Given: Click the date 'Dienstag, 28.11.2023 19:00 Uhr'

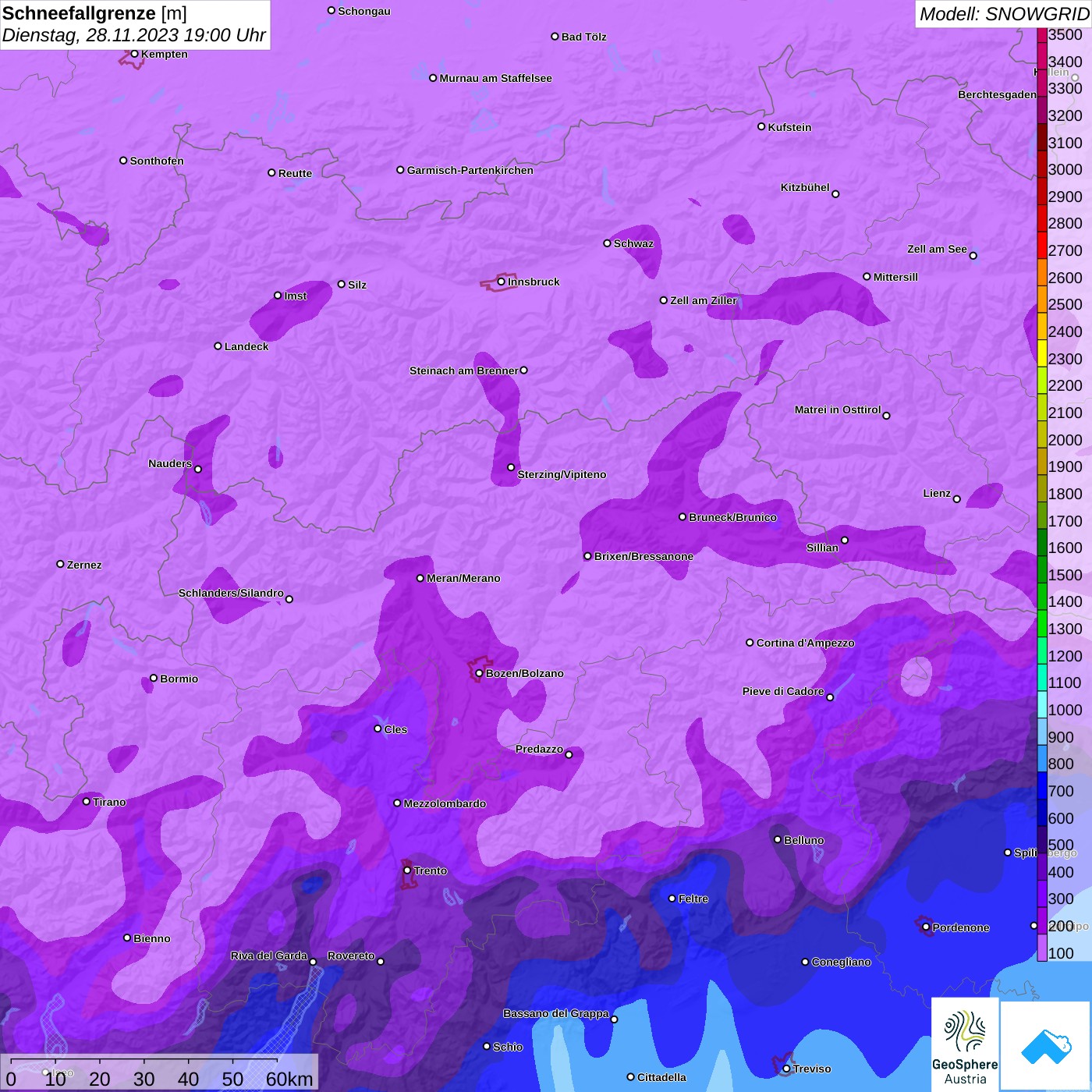Looking at the screenshot, I should click(x=134, y=35).
